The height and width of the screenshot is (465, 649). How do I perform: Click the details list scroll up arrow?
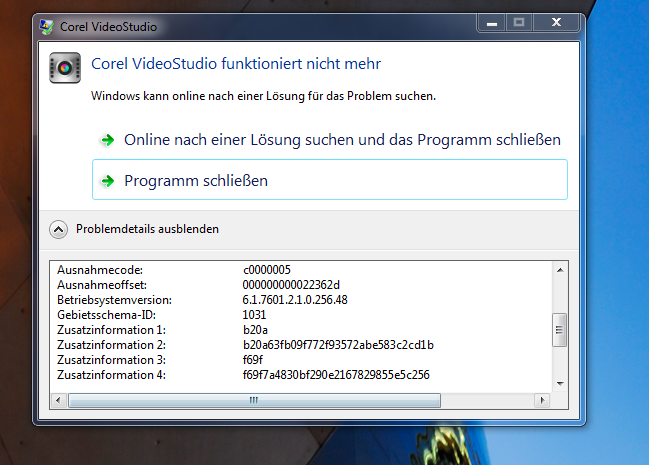click(560, 270)
